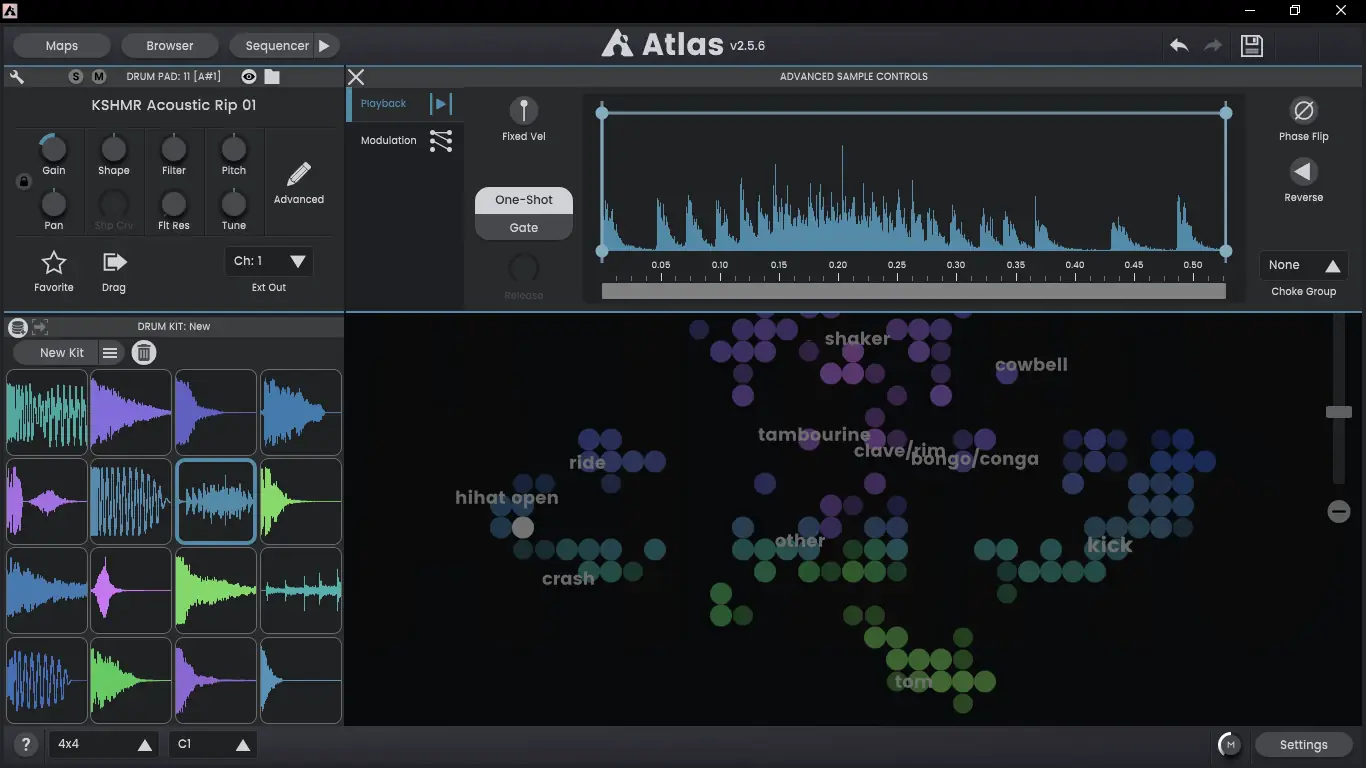The image size is (1366, 768).
Task: Save using the floppy disk icon
Action: (x=1252, y=46)
